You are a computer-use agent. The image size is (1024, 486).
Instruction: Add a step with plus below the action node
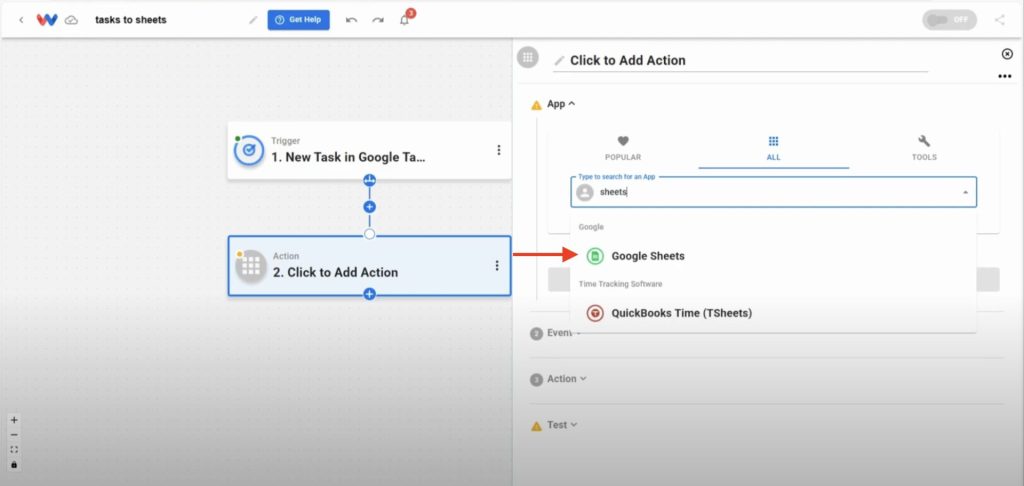pos(370,294)
